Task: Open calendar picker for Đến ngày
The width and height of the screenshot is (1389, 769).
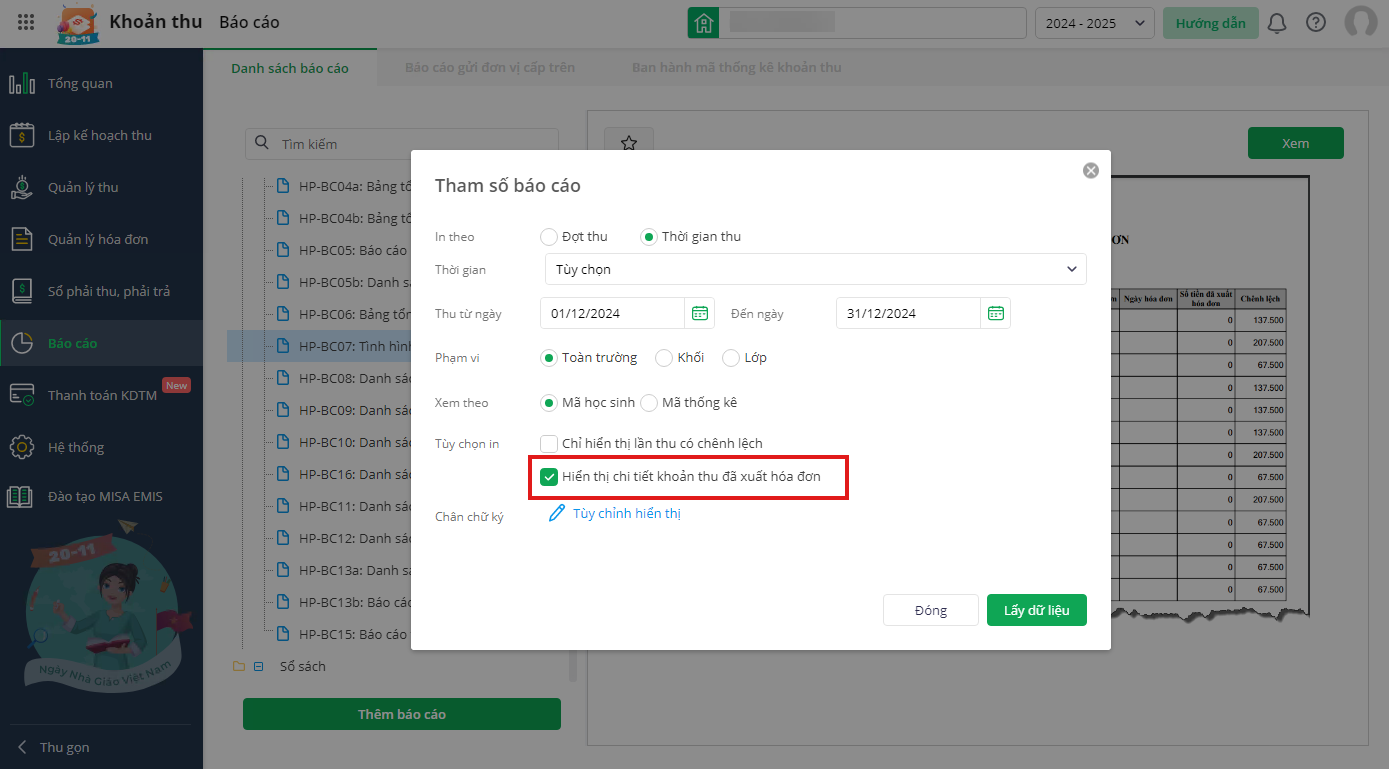Action: point(996,313)
